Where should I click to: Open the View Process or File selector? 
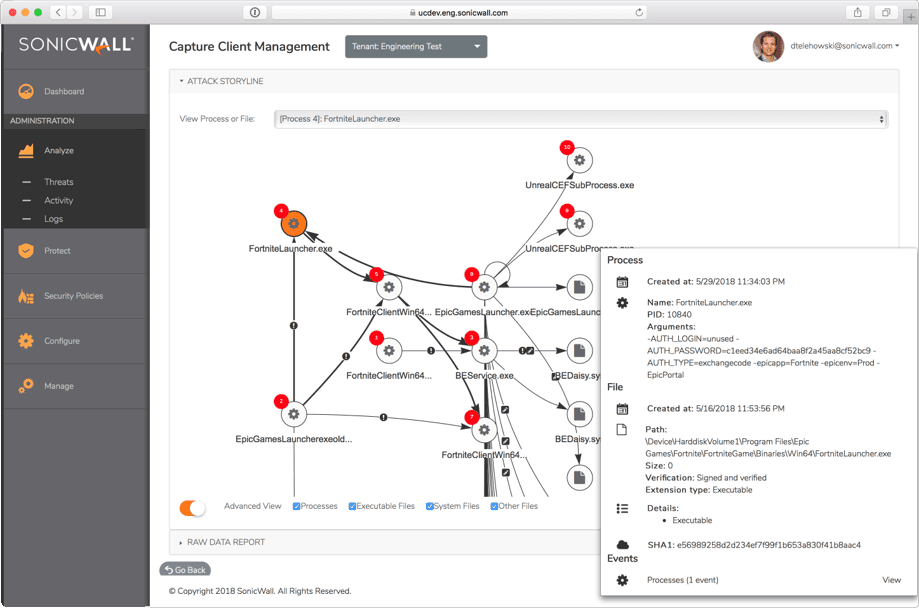(x=580, y=119)
